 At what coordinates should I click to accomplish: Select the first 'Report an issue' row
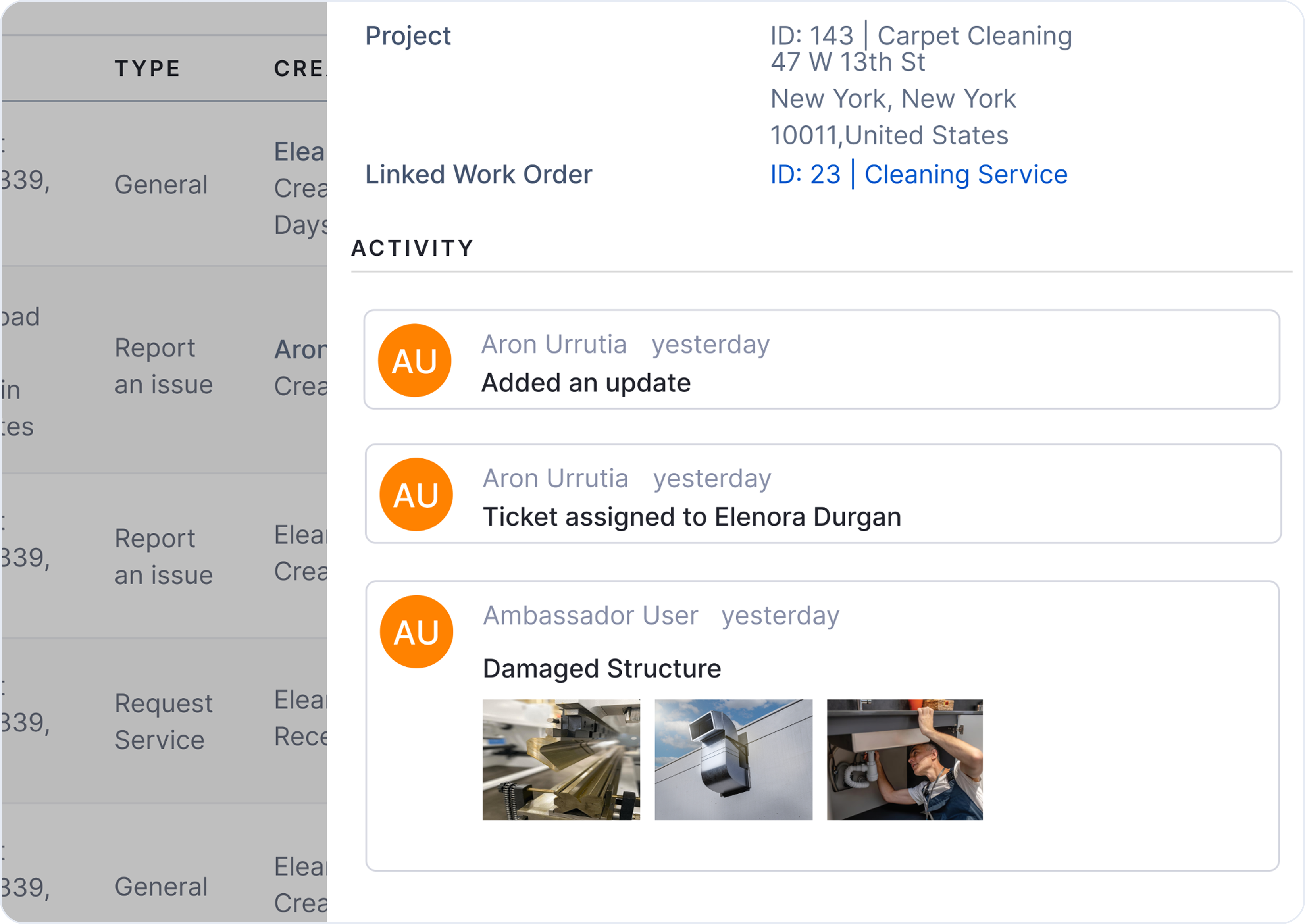tap(163, 366)
